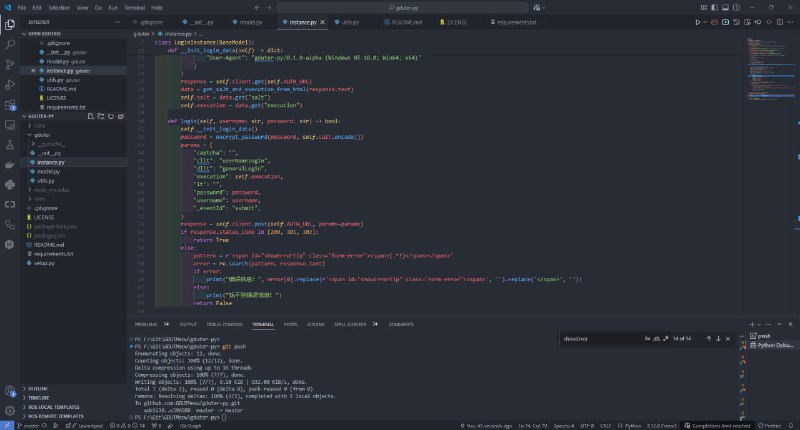Open the Search view in activity bar
This screenshot has height=430, width=800.
pyautogui.click(x=10, y=44)
